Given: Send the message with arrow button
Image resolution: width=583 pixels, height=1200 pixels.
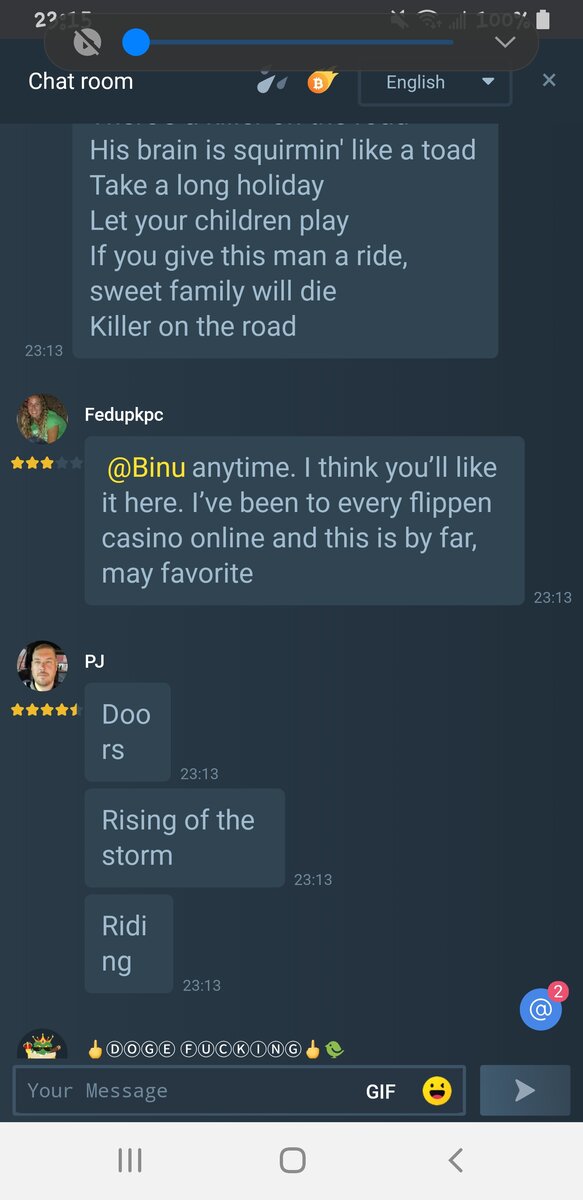Looking at the screenshot, I should pos(525,1090).
